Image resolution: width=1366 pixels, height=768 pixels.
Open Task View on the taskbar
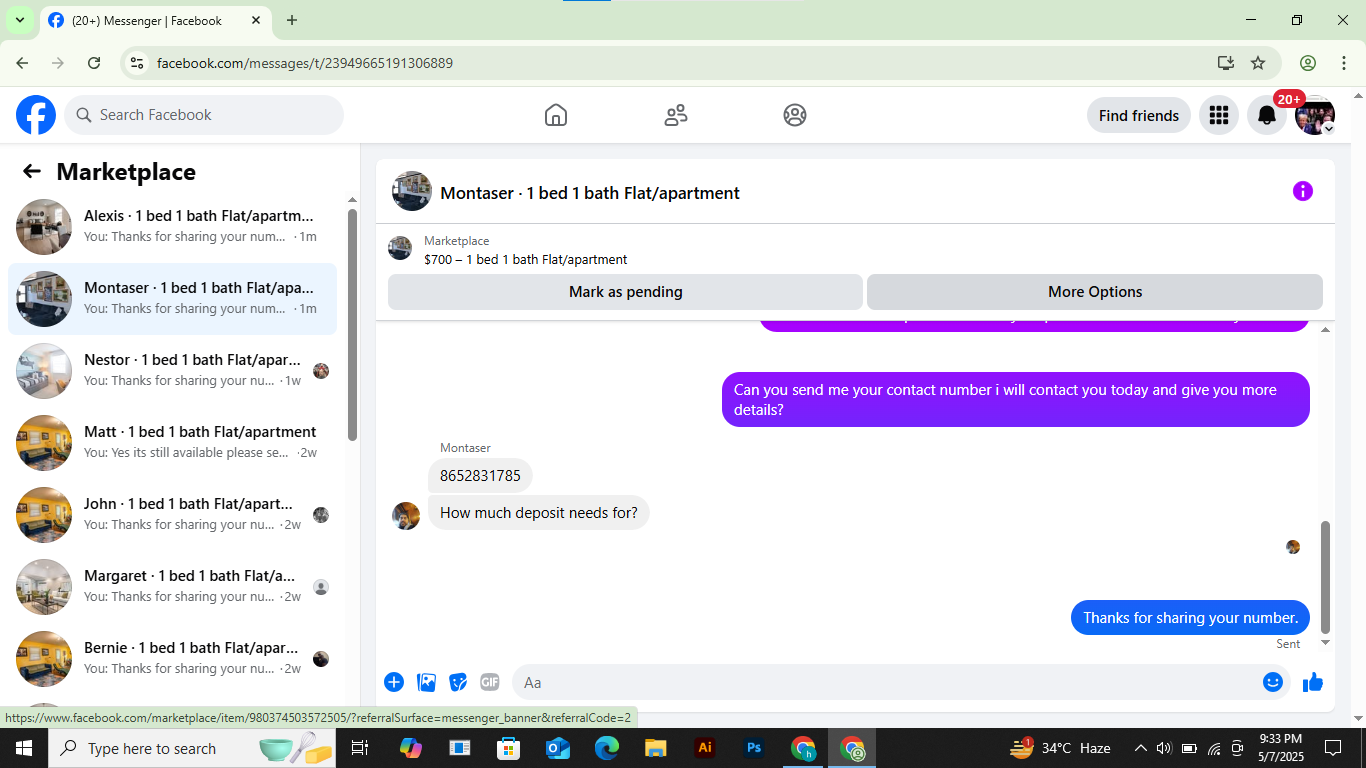(361, 748)
